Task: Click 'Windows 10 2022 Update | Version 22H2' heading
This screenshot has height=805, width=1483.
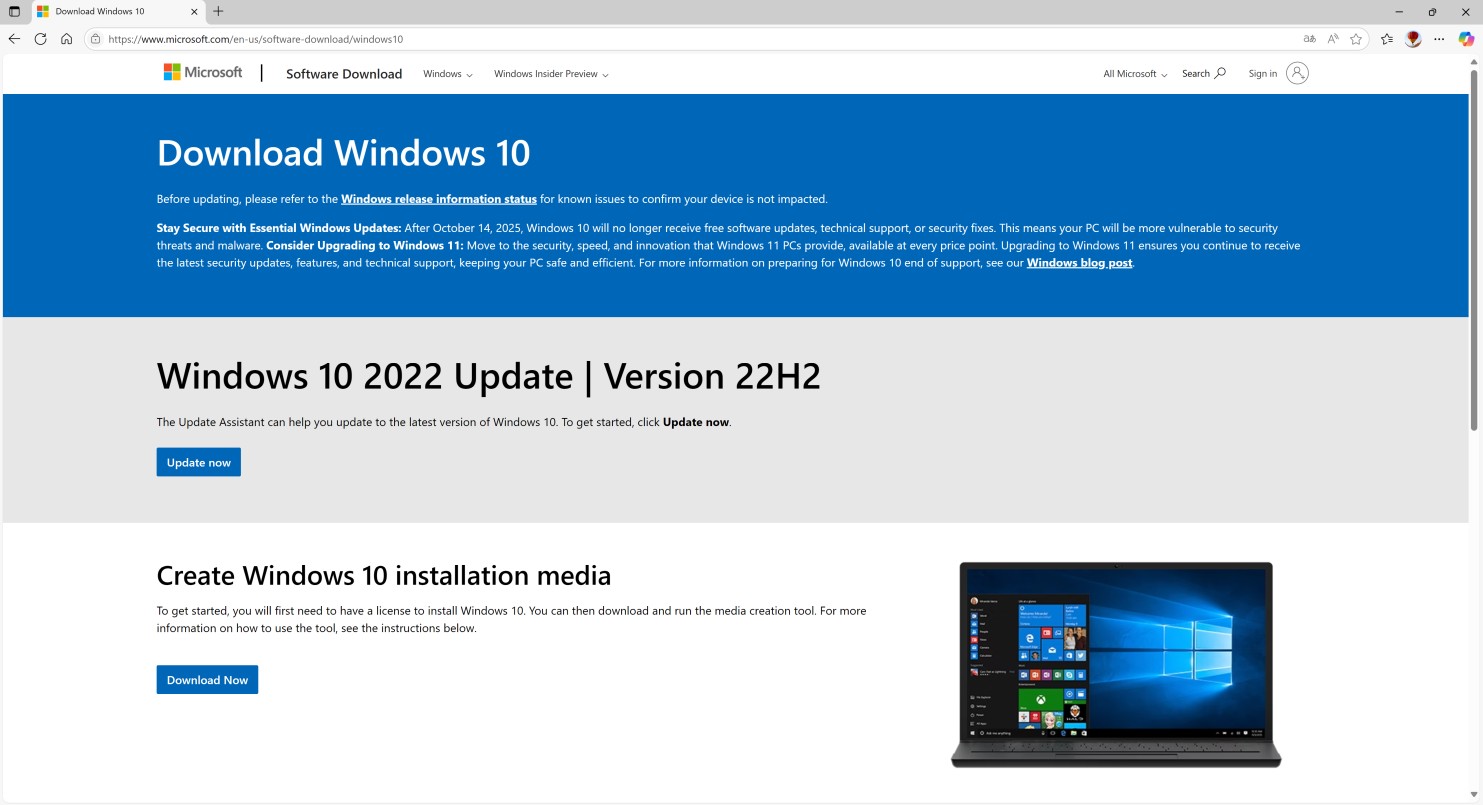Action: [488, 376]
